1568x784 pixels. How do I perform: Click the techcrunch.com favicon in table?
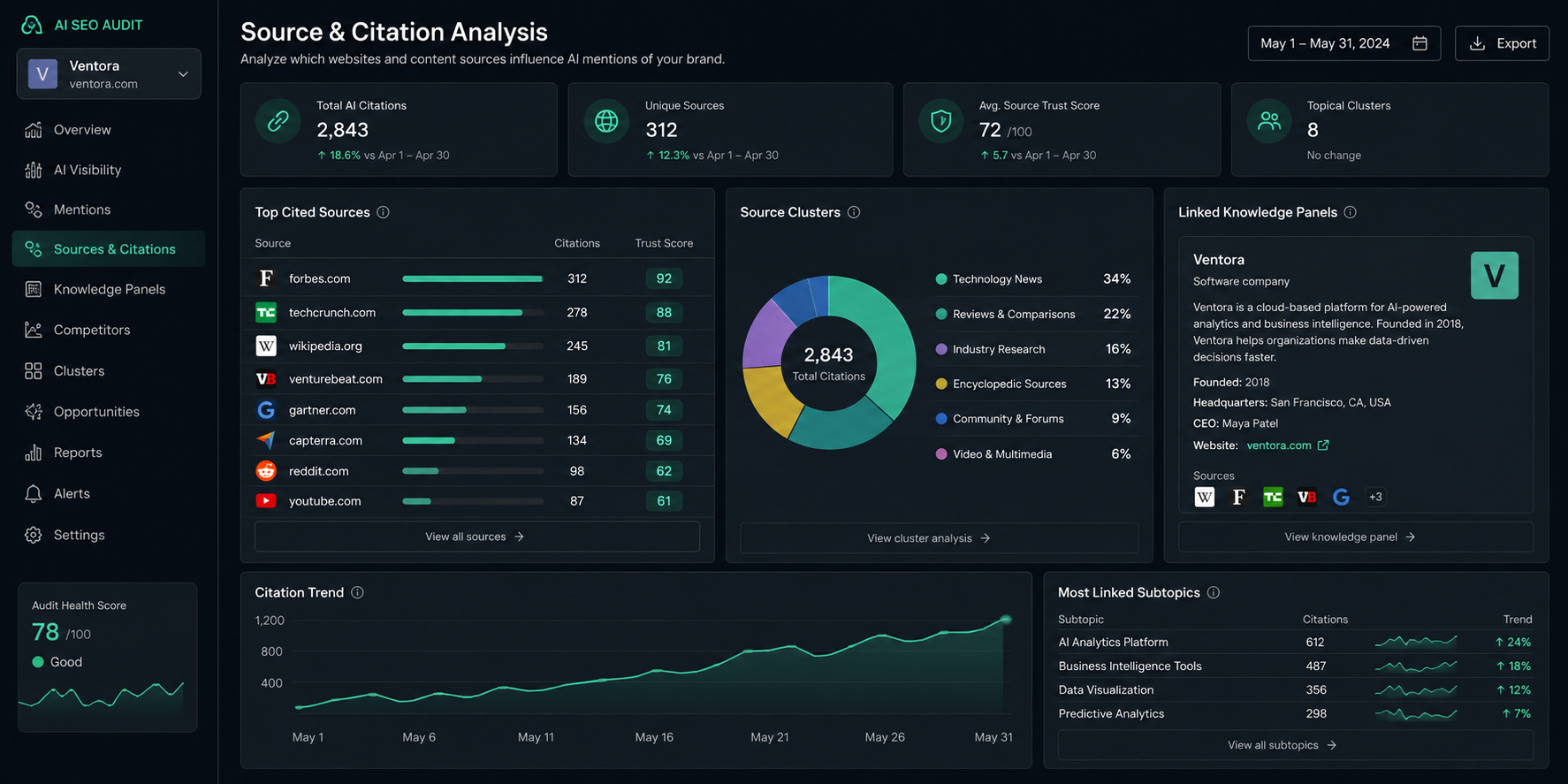pyautogui.click(x=266, y=313)
